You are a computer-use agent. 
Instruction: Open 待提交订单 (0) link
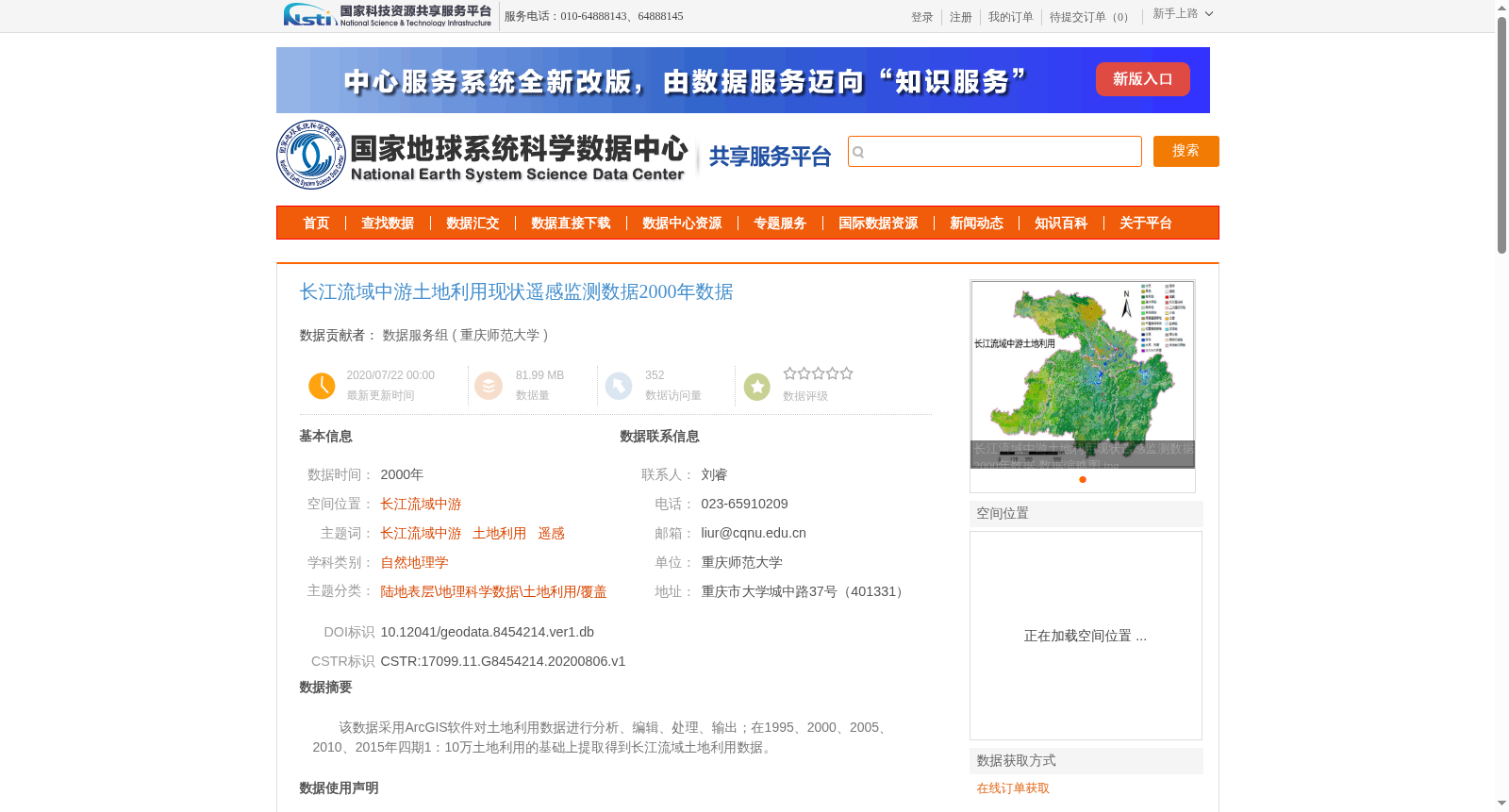point(1091,17)
